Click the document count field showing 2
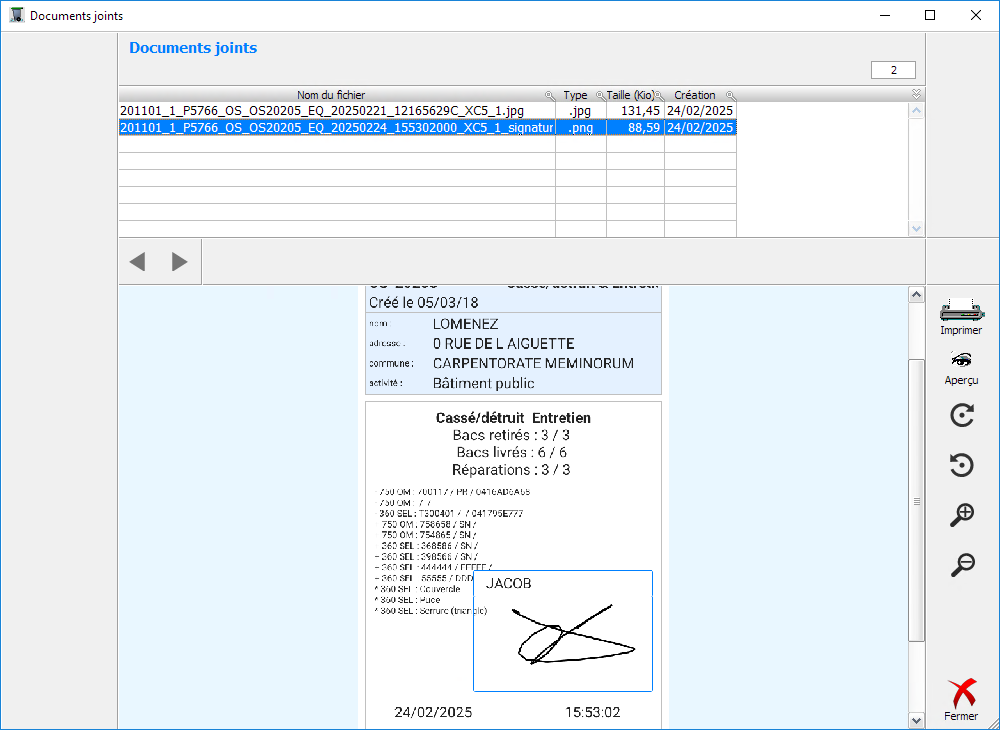The image size is (1000, 730). pyautogui.click(x=893, y=70)
